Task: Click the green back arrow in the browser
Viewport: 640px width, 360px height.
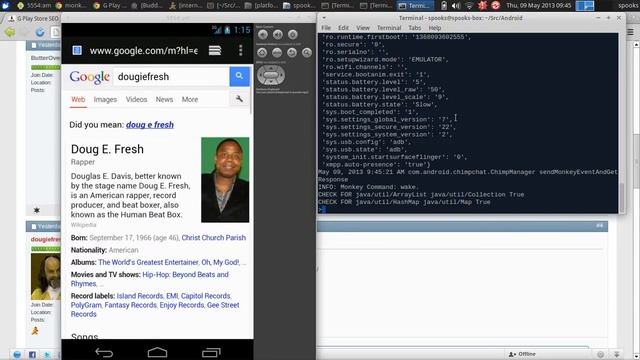Action: [10, 32]
